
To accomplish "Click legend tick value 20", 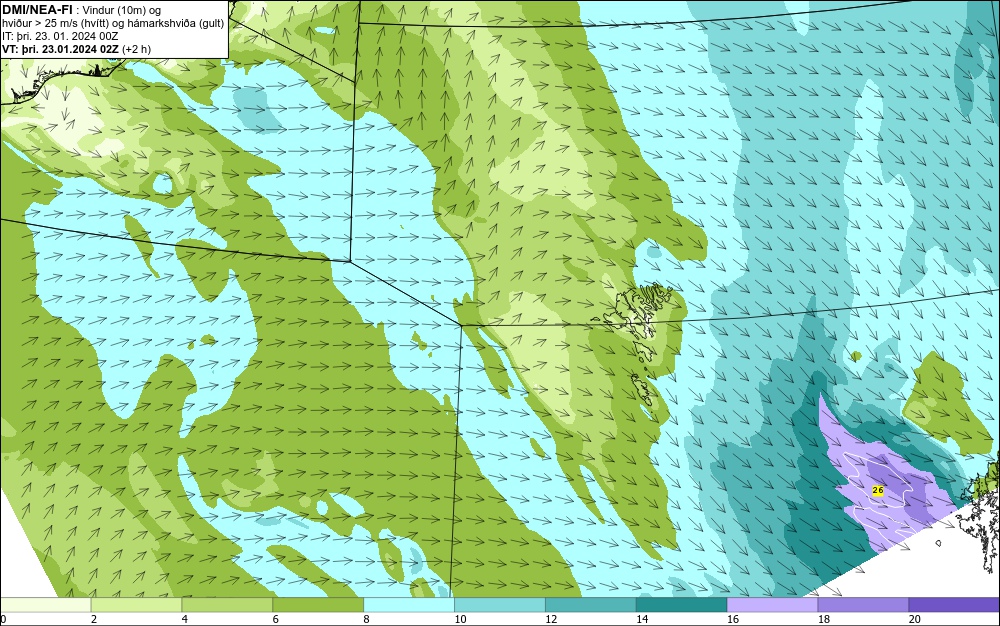I will pyautogui.click(x=915, y=619).
